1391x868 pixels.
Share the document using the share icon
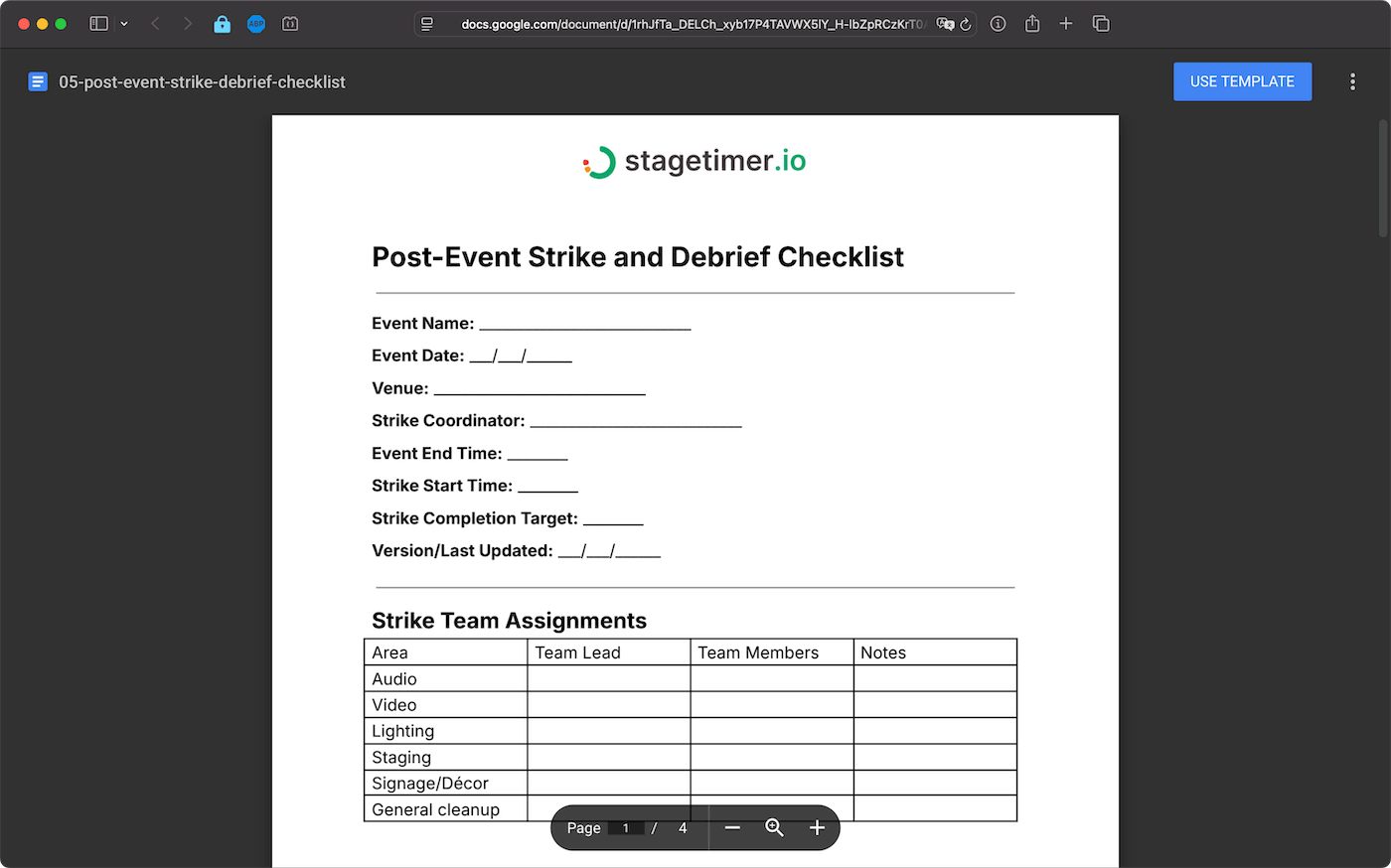pyautogui.click(x=1031, y=23)
